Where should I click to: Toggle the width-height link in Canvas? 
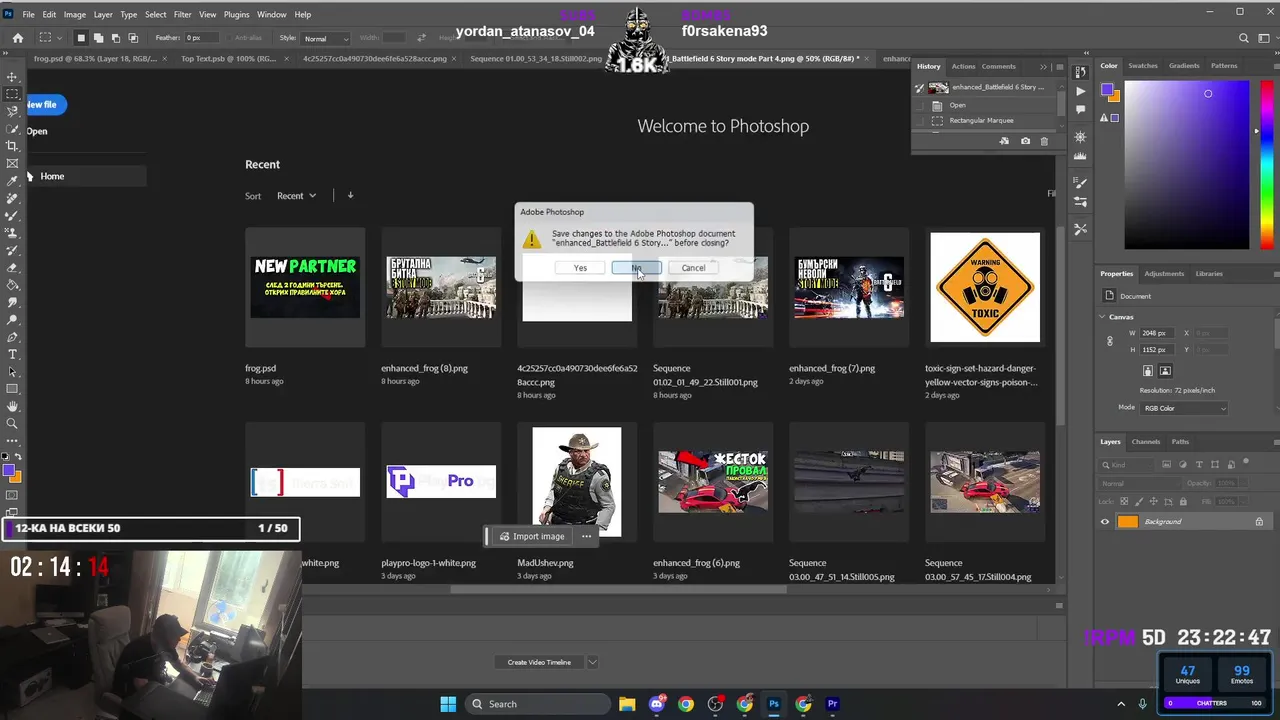(1109, 341)
